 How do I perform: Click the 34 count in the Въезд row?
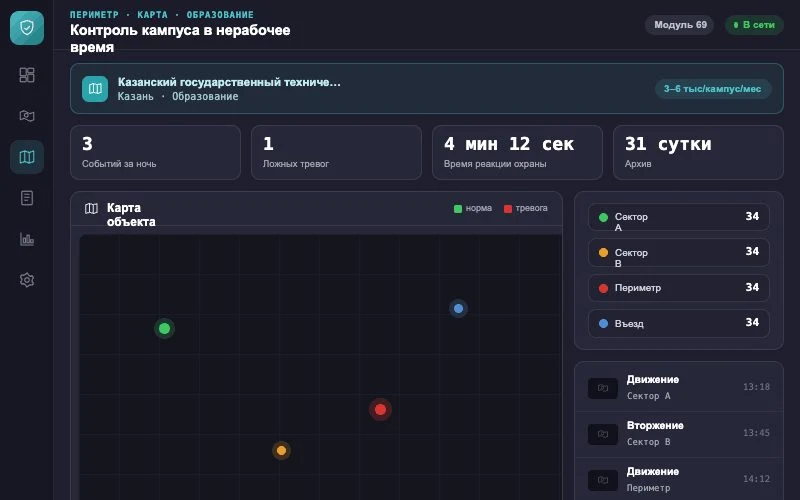pos(752,322)
